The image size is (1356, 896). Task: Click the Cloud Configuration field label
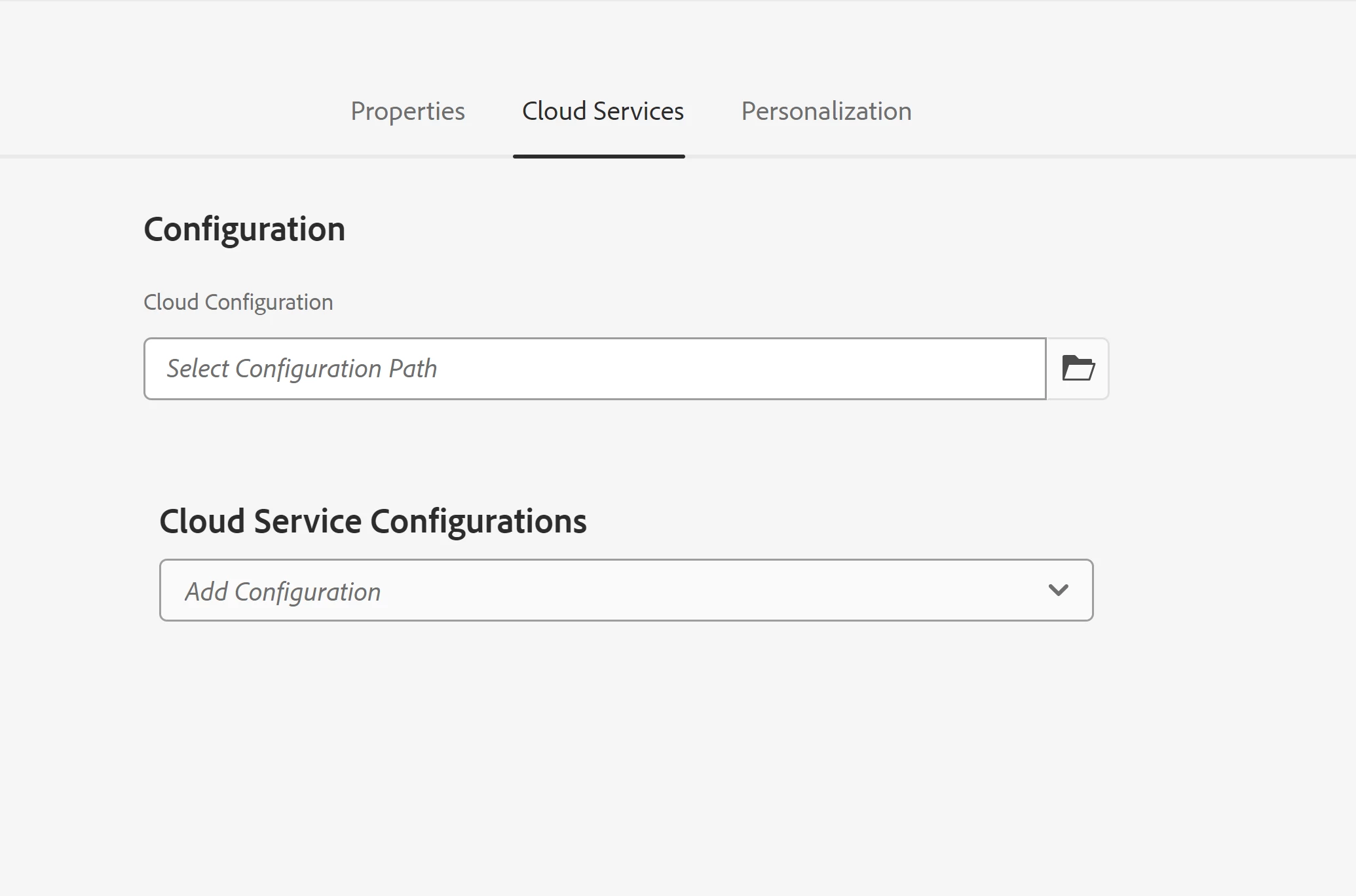(238, 302)
